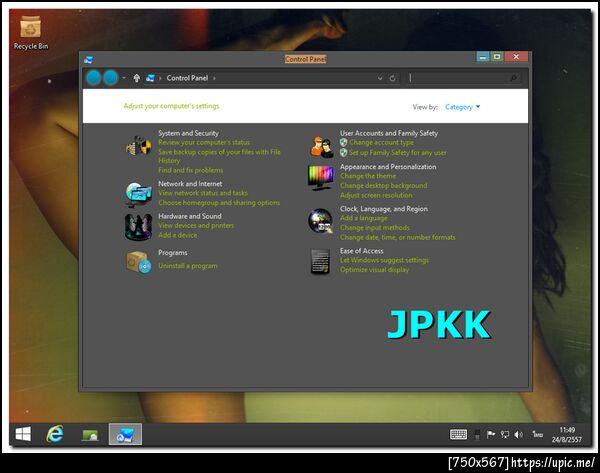Expand the chevron before Control Panel breadcrumb

tap(160, 78)
